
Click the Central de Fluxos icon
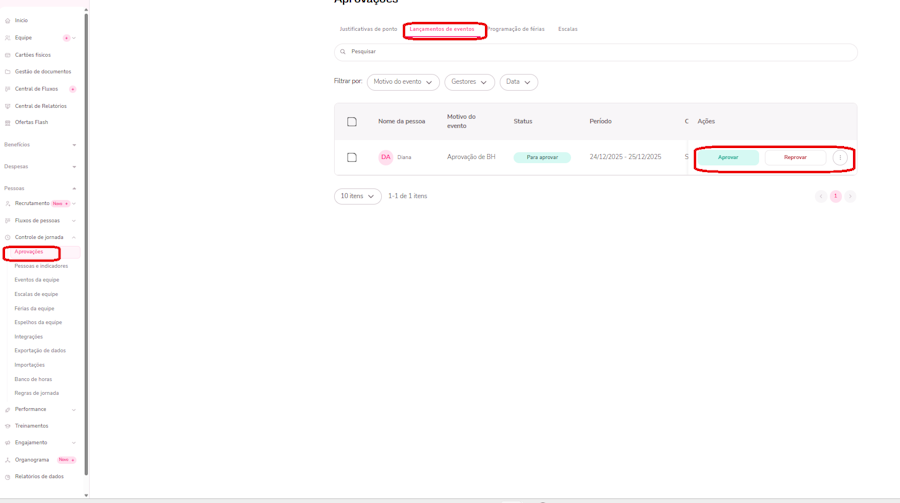pos(7,89)
